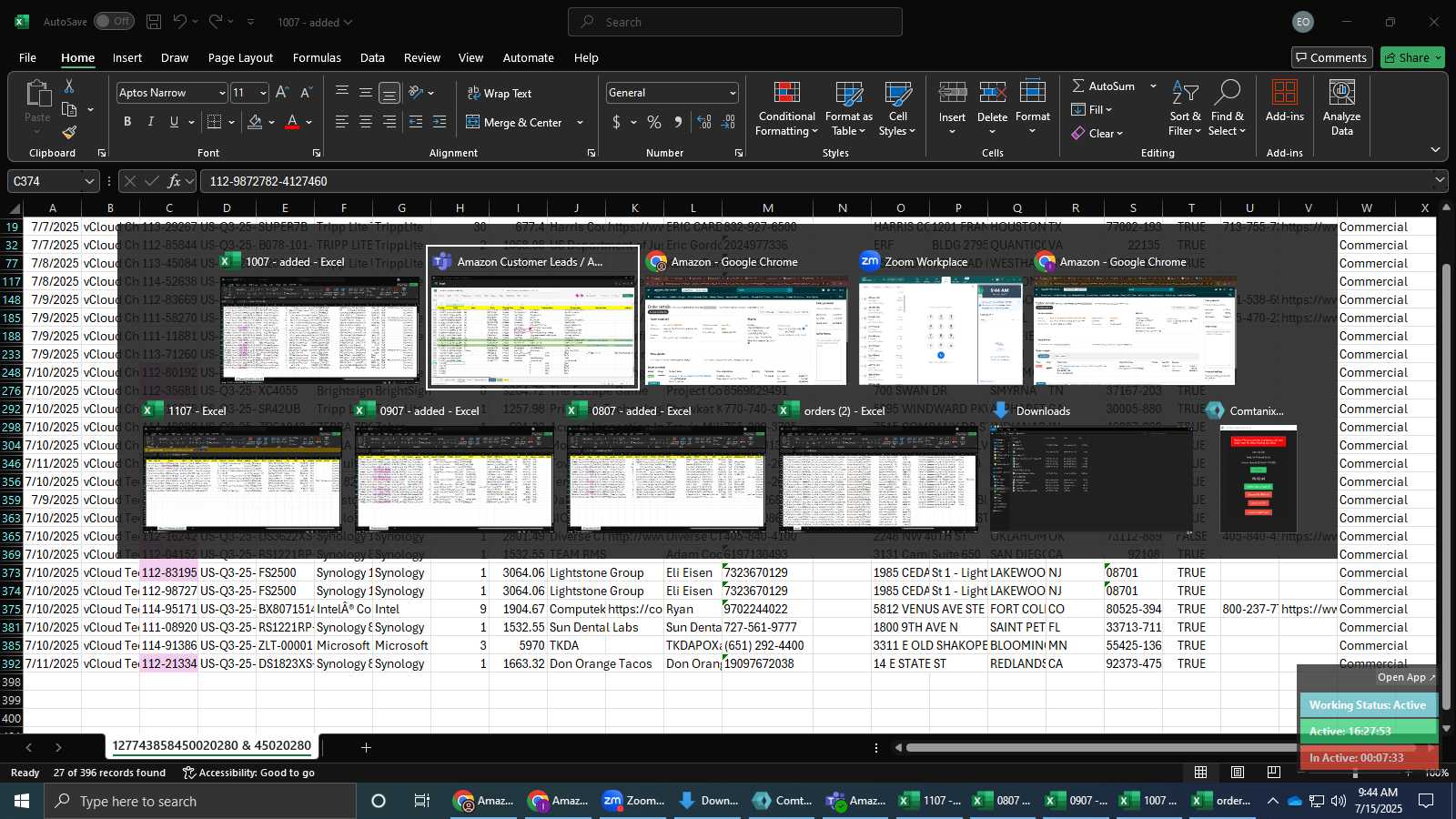Toggle Center horizontal alignment
This screenshot has height=819, width=1456.
pyautogui.click(x=366, y=122)
